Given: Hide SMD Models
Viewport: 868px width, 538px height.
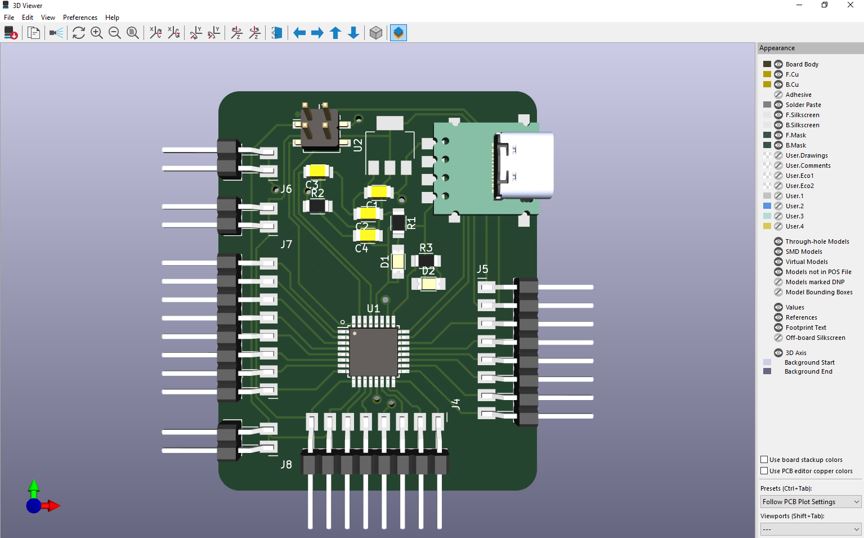Looking at the screenshot, I should (x=778, y=251).
